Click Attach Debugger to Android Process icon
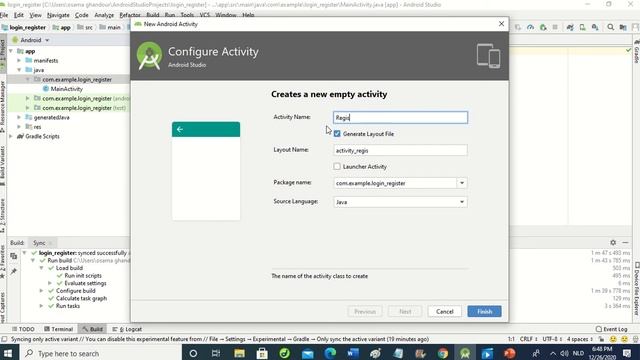 click(x=543, y=27)
